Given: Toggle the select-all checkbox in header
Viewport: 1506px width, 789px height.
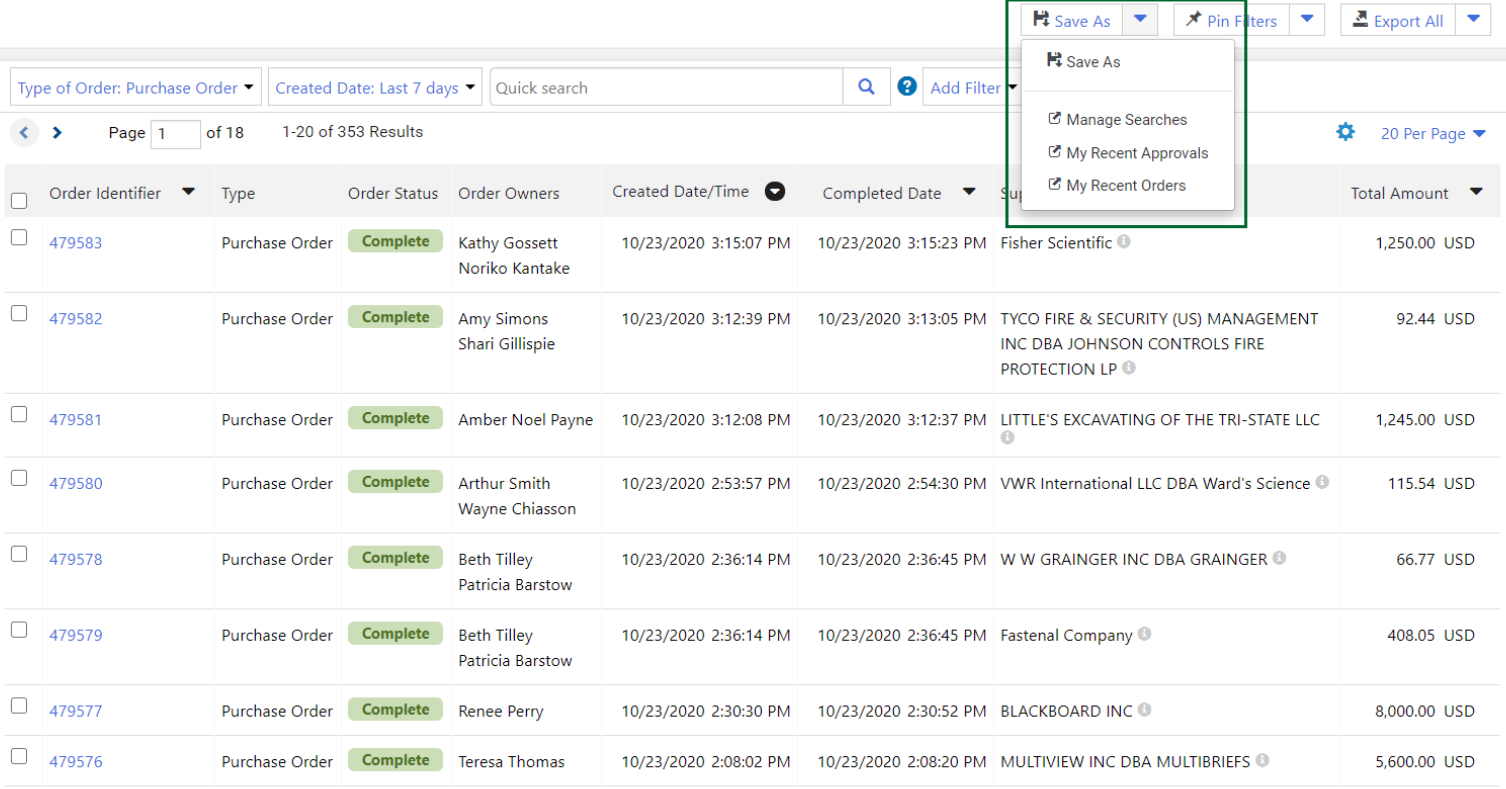Looking at the screenshot, I should coord(19,201).
